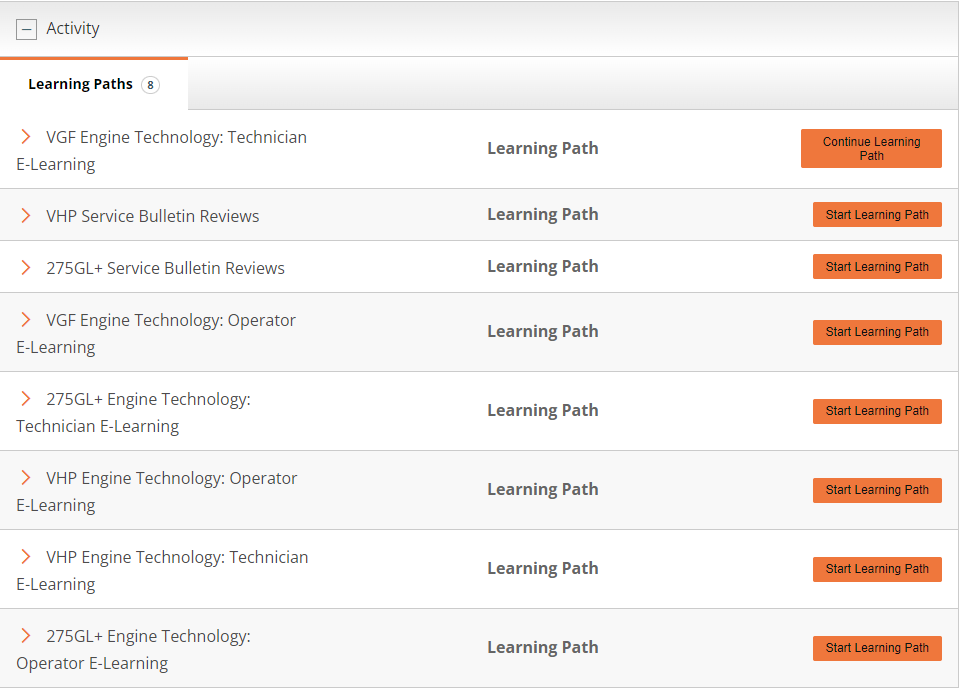Start VHP Engine Technology: Operator path

point(877,490)
